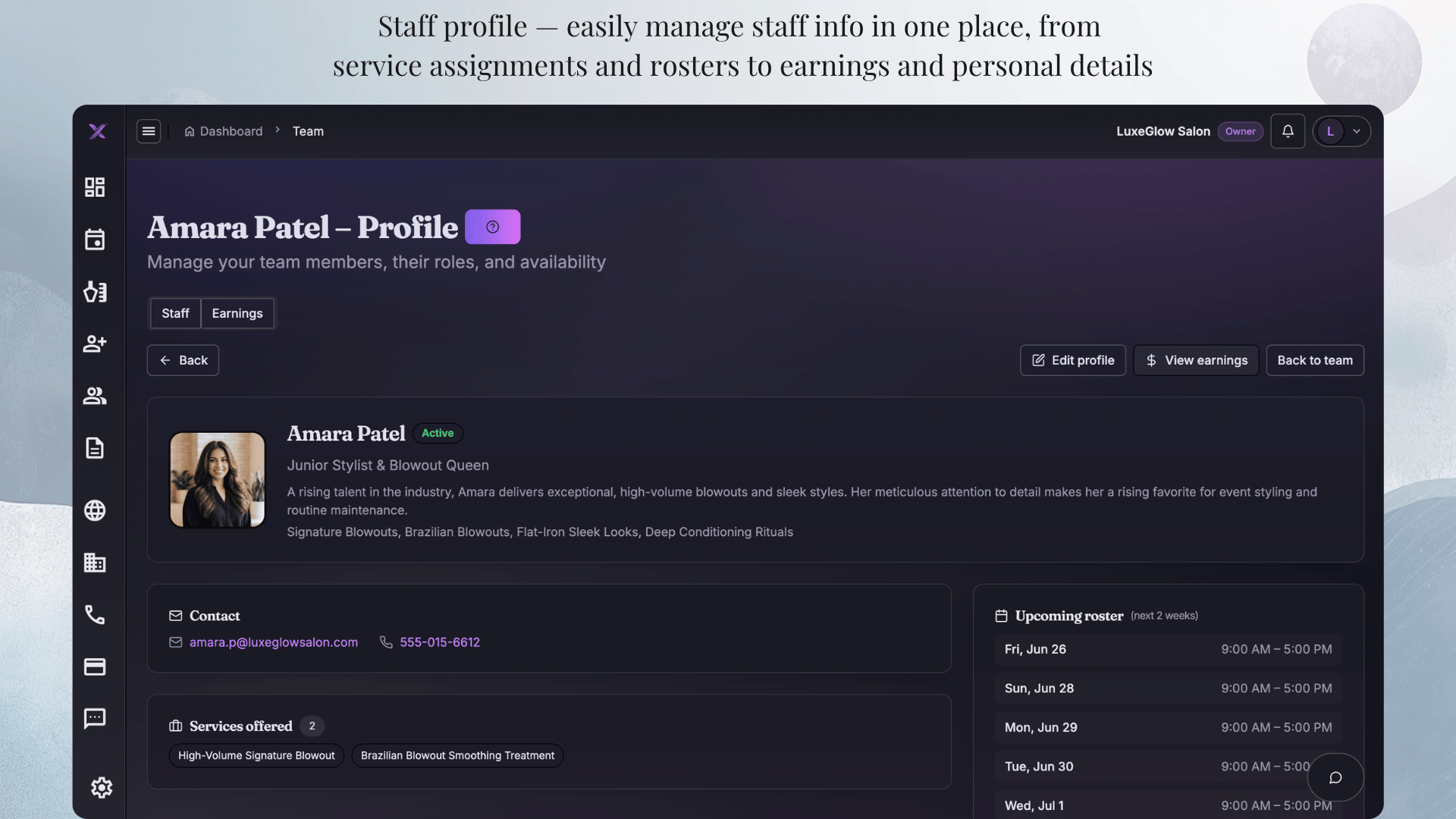Open the floating chat bubble button
This screenshot has width=1456, height=819.
click(x=1335, y=777)
